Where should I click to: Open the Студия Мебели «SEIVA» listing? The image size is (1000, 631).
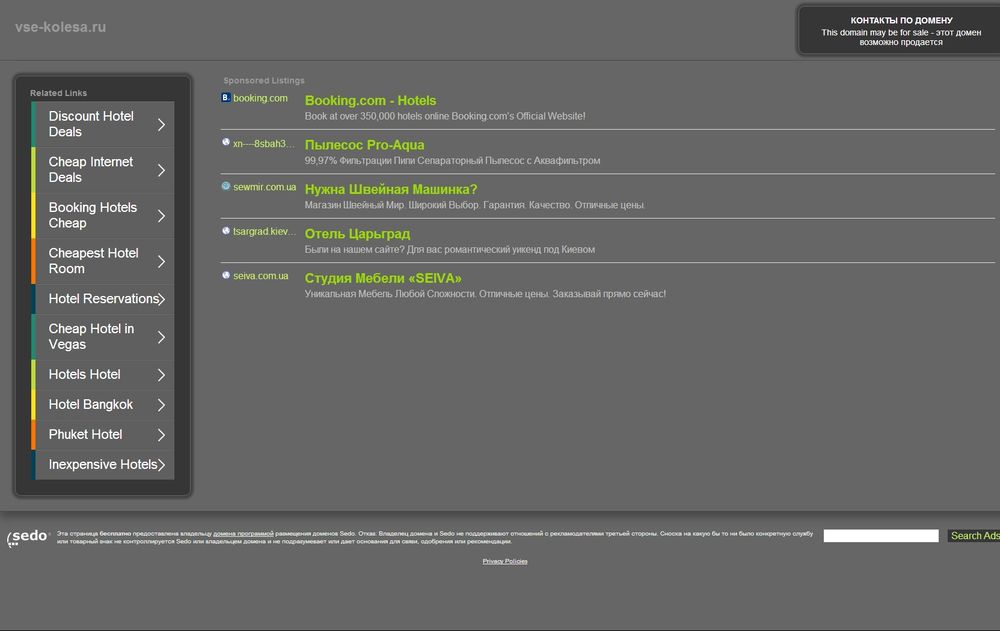click(x=383, y=278)
